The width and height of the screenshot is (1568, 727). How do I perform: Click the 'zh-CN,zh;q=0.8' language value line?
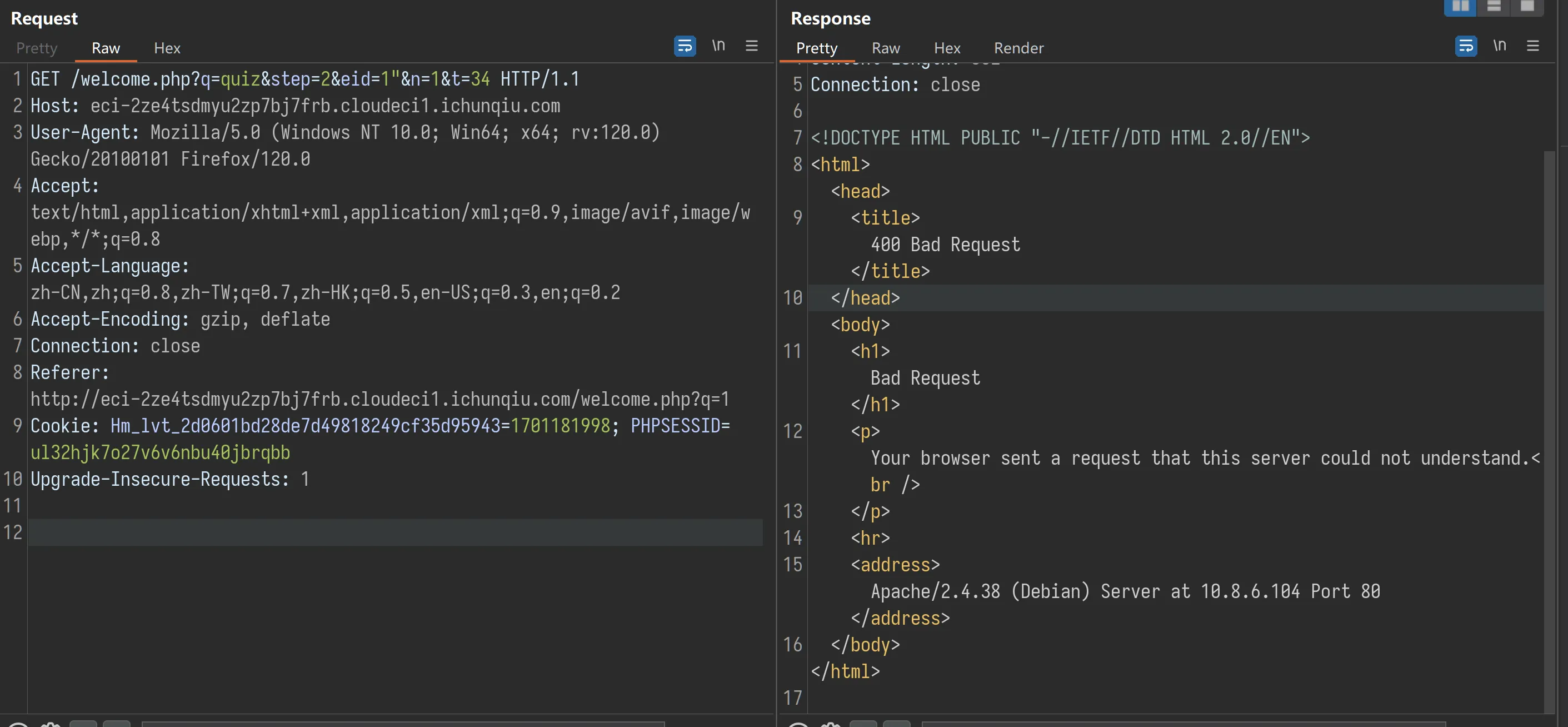click(x=325, y=293)
